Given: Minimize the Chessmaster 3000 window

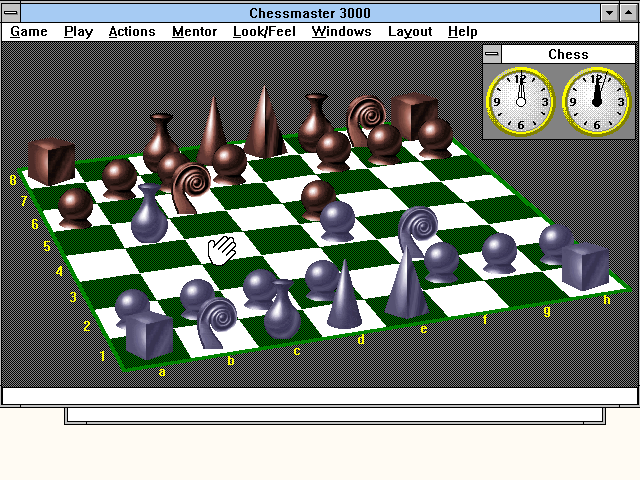Looking at the screenshot, I should (x=609, y=13).
